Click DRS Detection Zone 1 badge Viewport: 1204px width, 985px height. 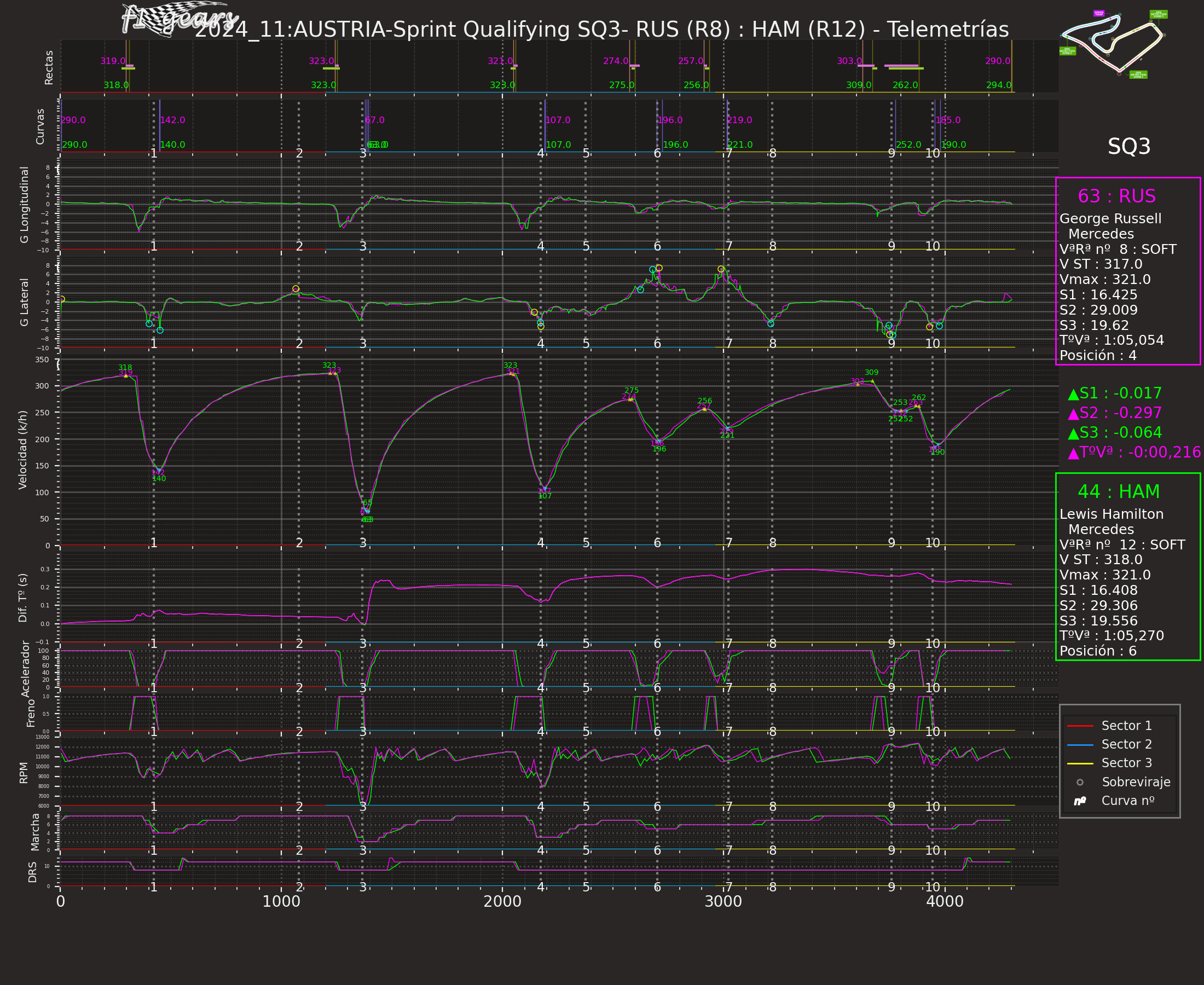coord(1138,74)
